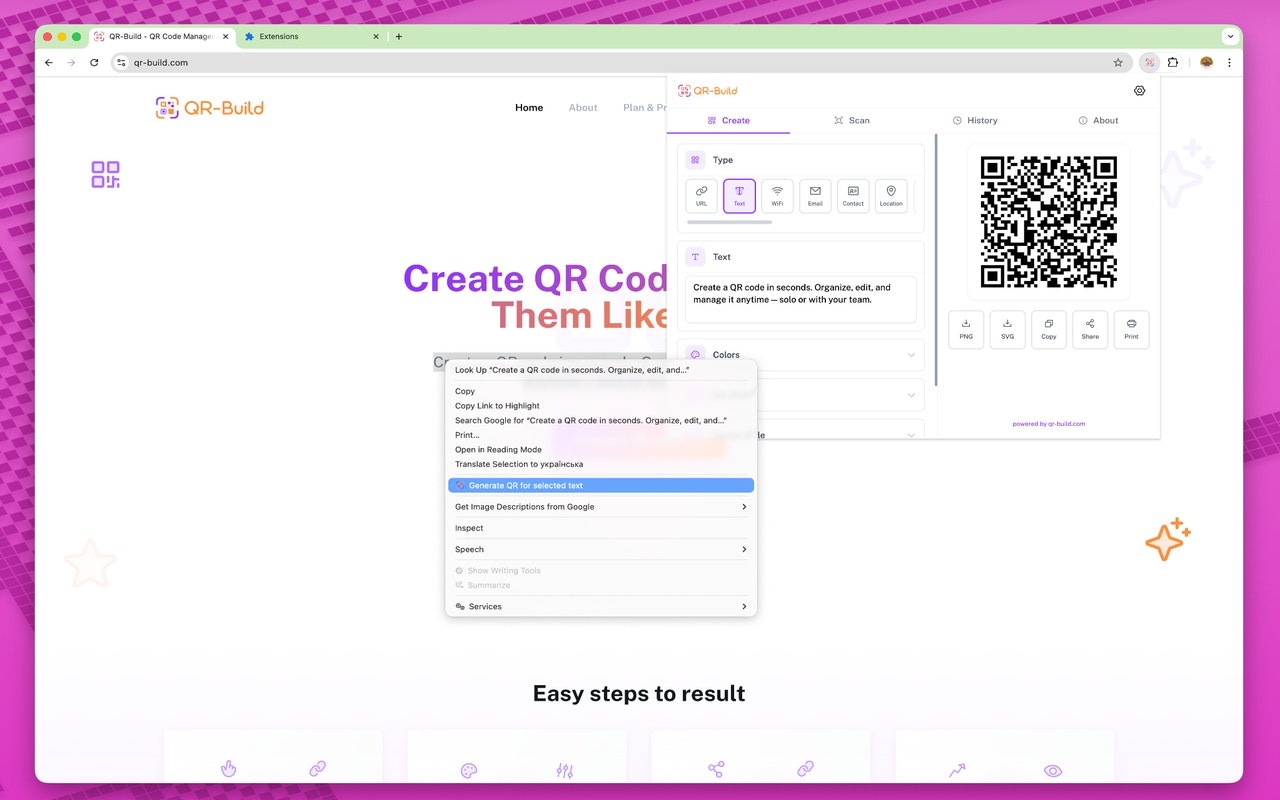Download the QR code as PNG

(x=965, y=329)
